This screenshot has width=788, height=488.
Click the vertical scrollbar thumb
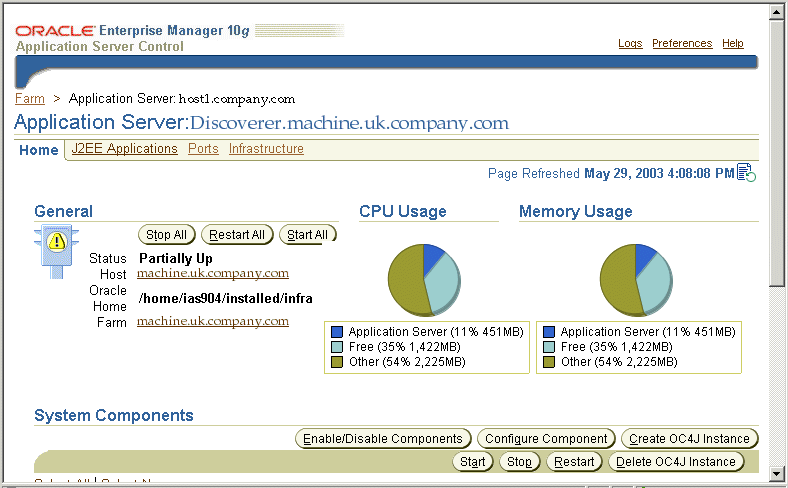tap(776, 154)
